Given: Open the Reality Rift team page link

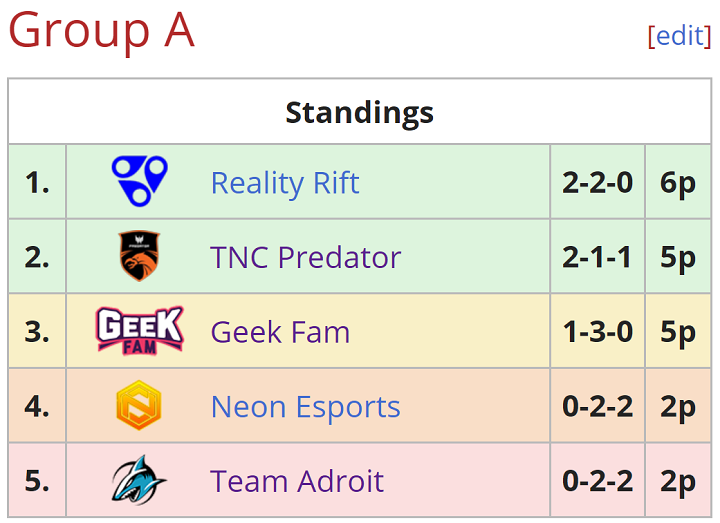Looking at the screenshot, I should click(x=285, y=183).
